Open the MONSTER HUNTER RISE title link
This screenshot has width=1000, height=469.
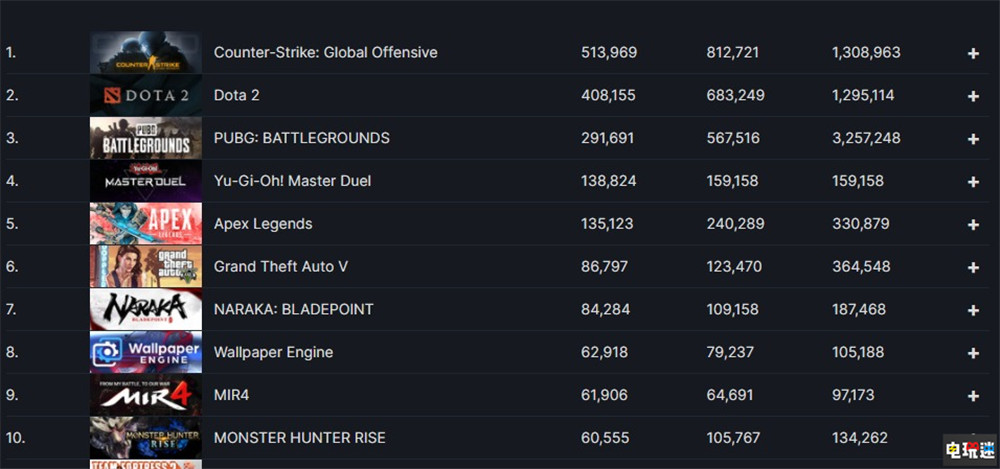pos(299,438)
